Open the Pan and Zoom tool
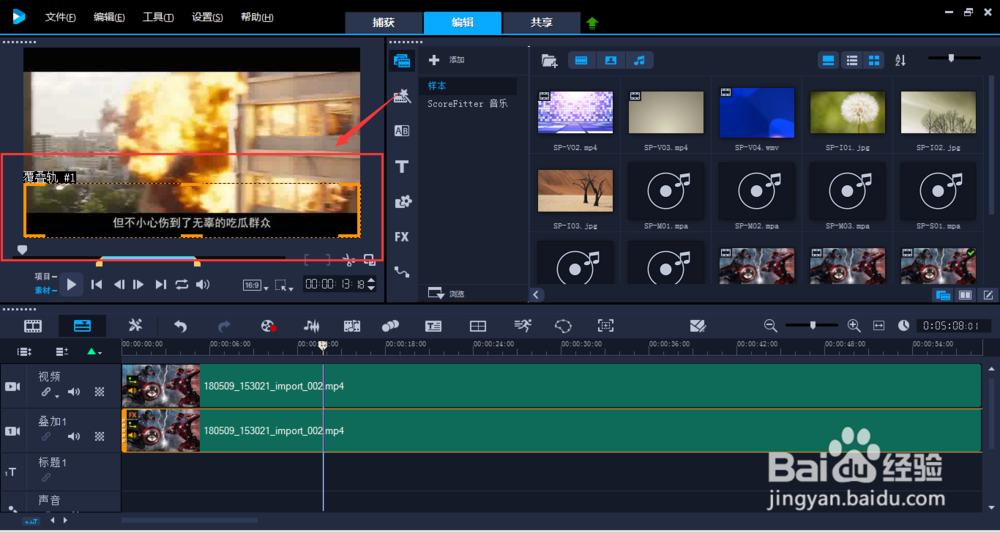 [605, 326]
